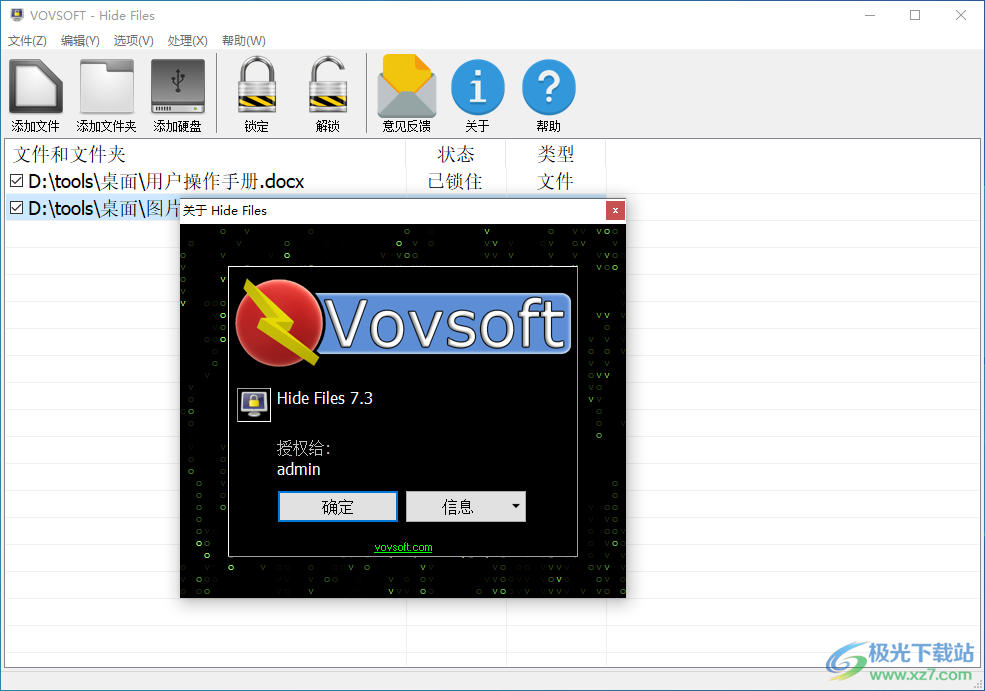
Task: Click the 信息 button label
Action: pyautogui.click(x=457, y=506)
